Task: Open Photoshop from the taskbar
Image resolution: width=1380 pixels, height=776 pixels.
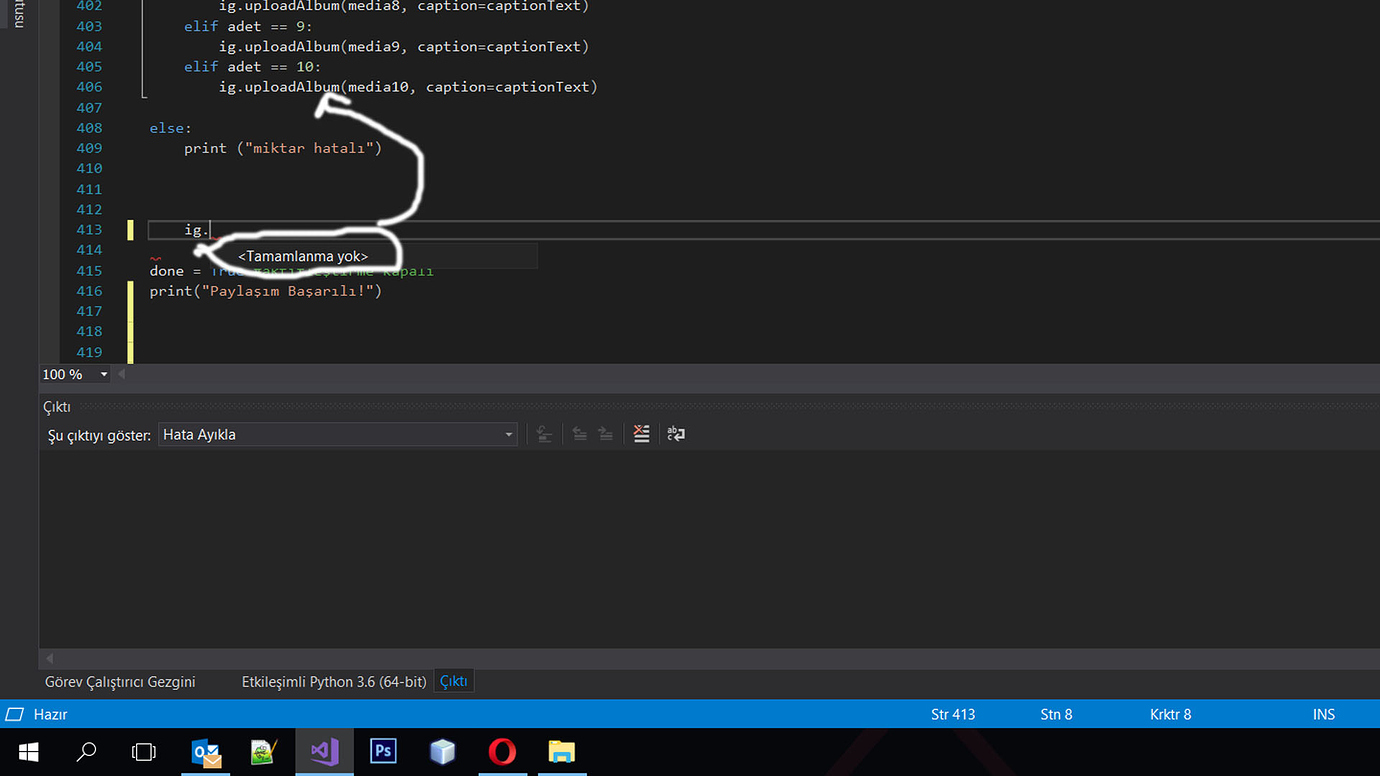Action: (383, 751)
